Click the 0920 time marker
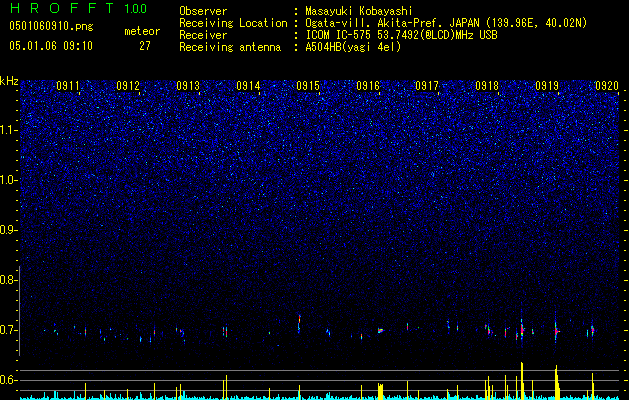629x400 pixels. (607, 86)
